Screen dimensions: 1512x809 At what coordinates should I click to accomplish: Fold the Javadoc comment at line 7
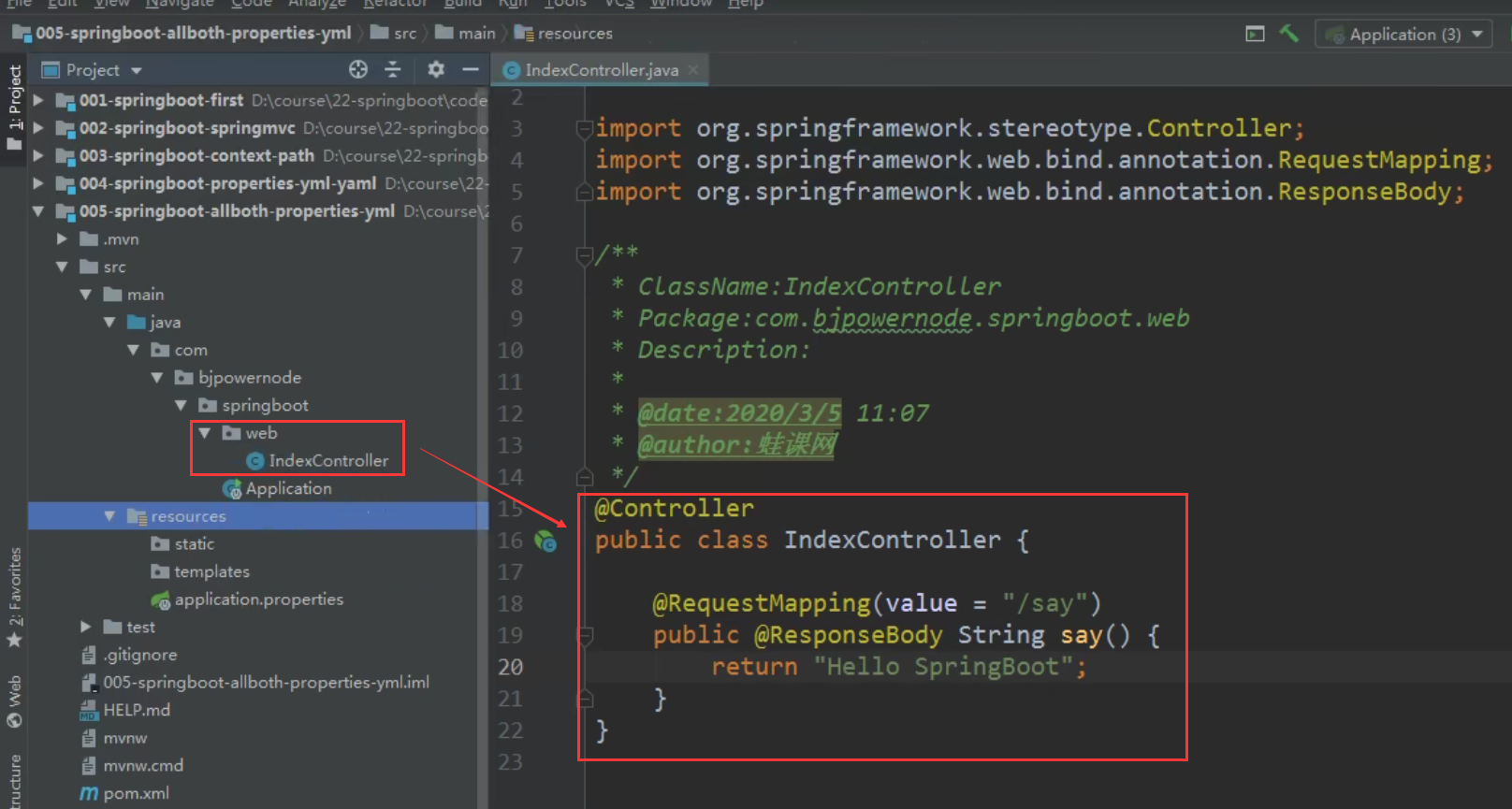(x=585, y=254)
